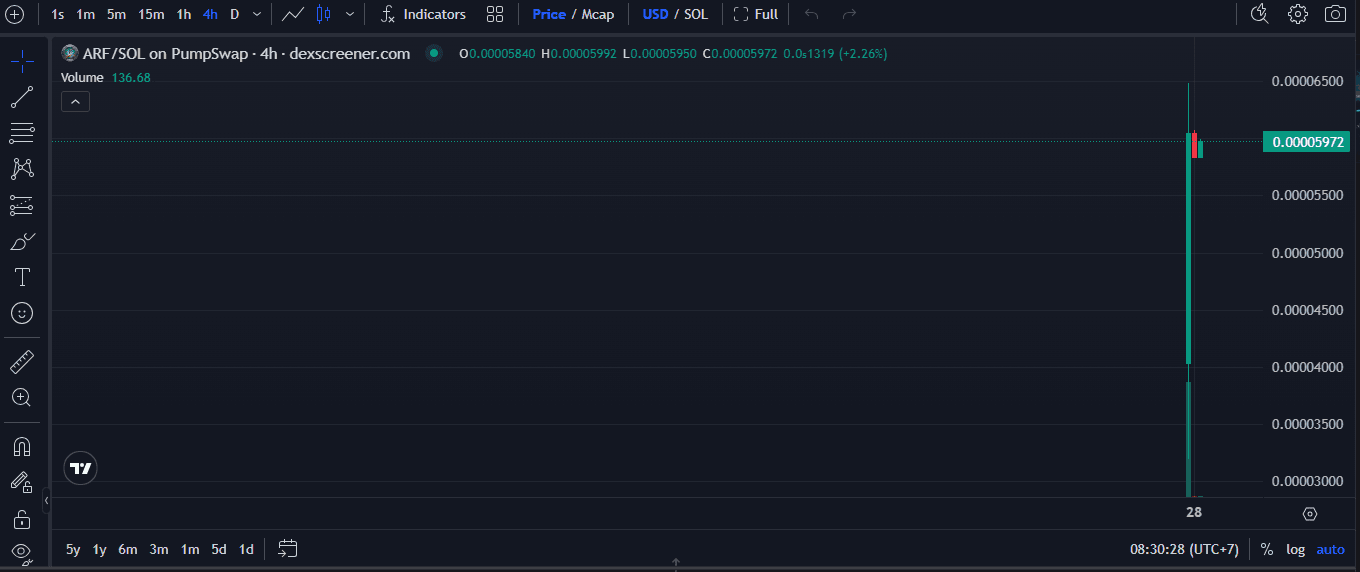Select the D daily interval
1360x572 pixels.
[x=234, y=14]
